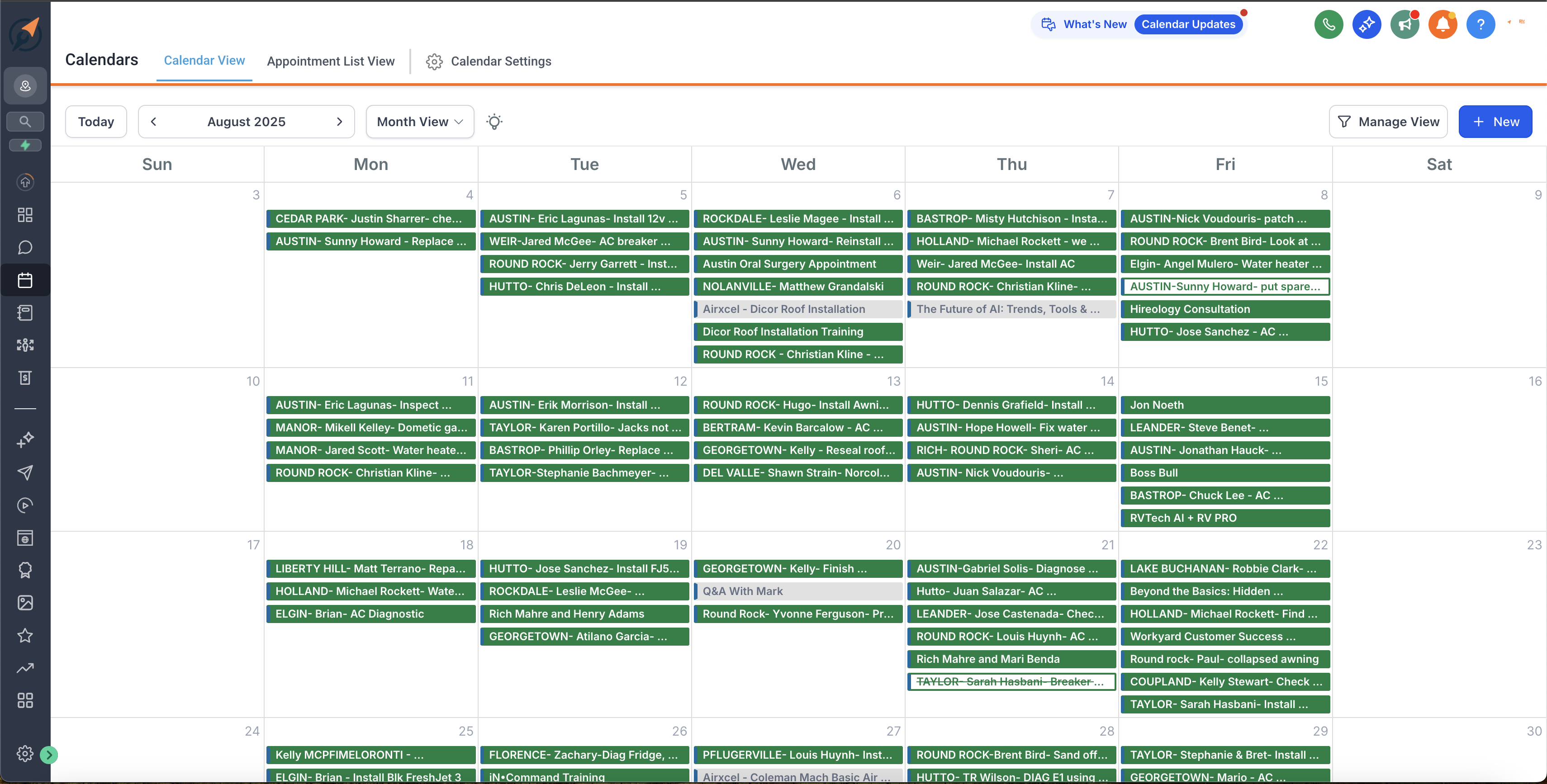Click the search magnifier icon in the sidebar

click(24, 121)
